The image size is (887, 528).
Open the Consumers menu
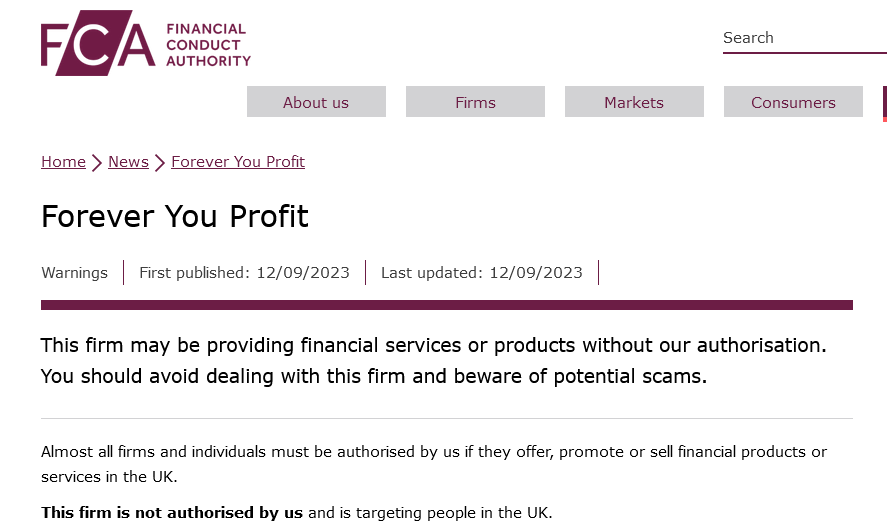click(793, 102)
